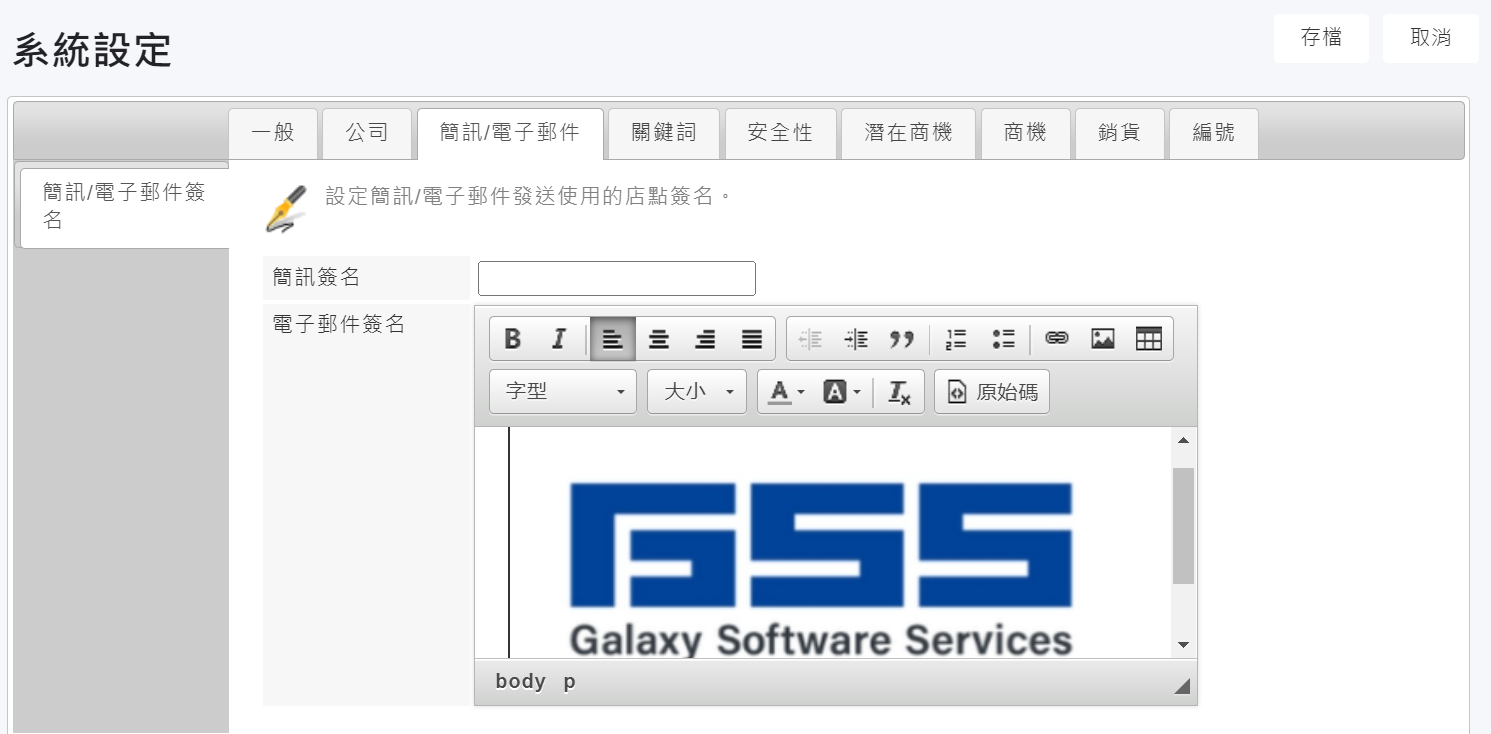Click the 取消 cancel button
The width and height of the screenshot is (1491, 734).
[1431, 38]
